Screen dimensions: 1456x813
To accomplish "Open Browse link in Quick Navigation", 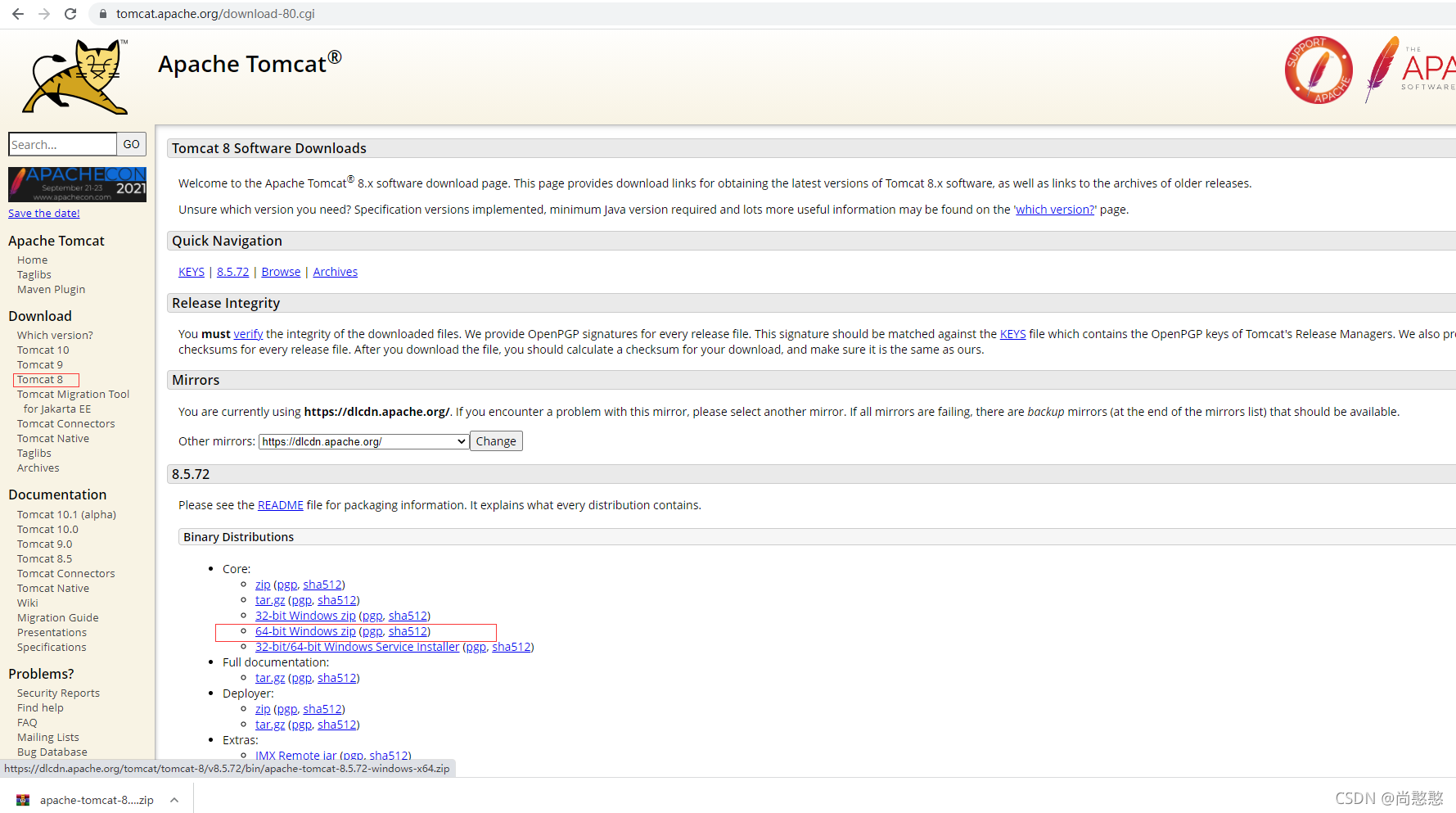I will point(281,272).
